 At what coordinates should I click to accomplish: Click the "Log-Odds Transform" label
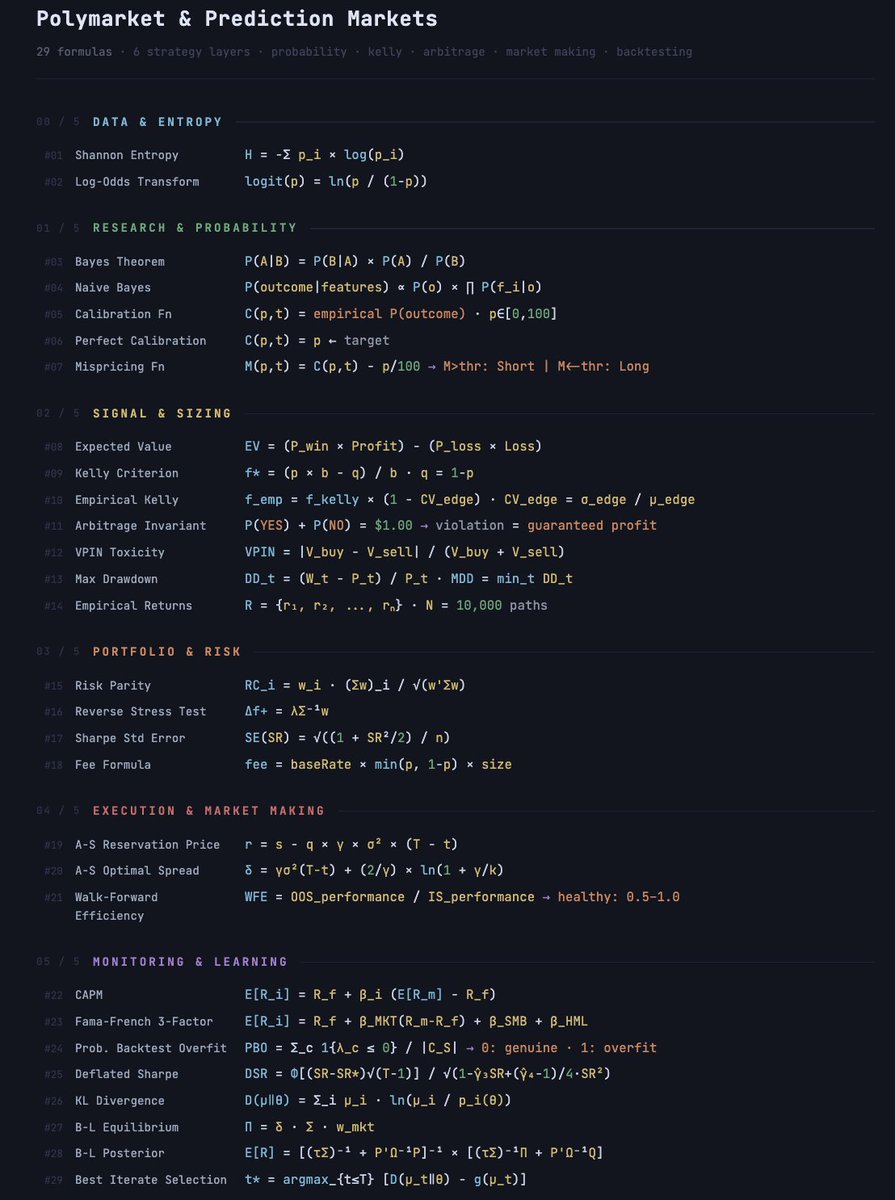[137, 181]
